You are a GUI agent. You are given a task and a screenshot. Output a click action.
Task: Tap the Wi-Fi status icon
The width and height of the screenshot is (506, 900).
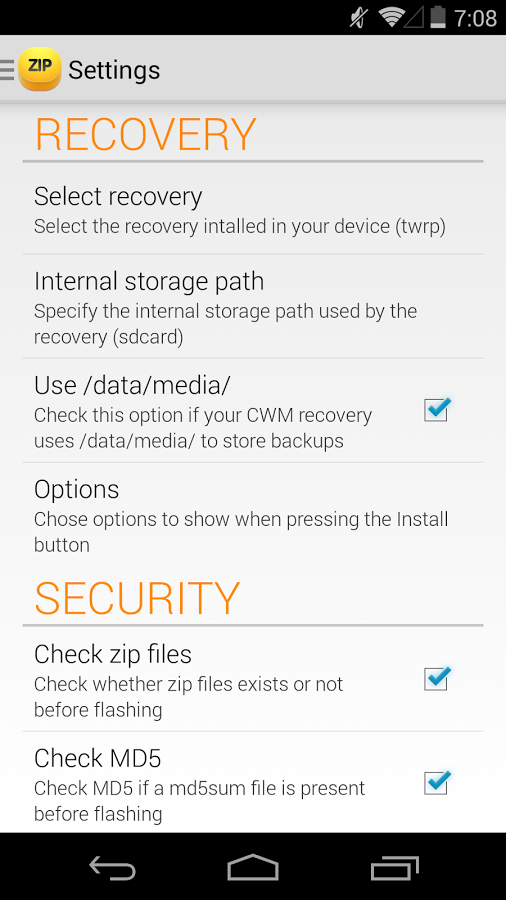[391, 17]
